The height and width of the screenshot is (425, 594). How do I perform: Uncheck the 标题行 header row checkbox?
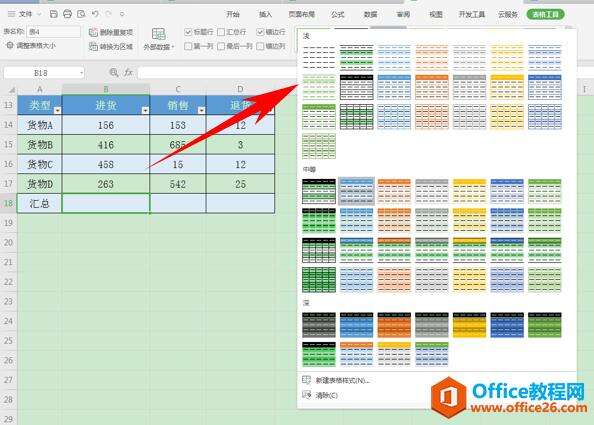point(188,32)
